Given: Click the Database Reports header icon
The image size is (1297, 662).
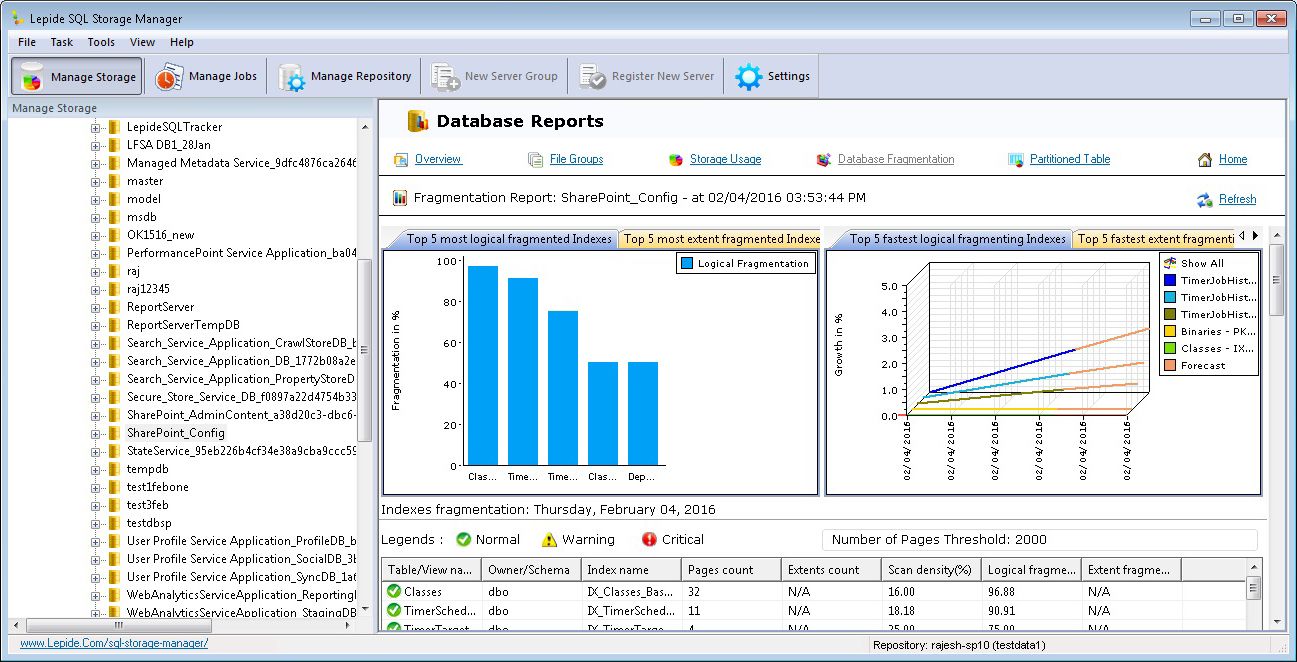Looking at the screenshot, I should (x=418, y=122).
